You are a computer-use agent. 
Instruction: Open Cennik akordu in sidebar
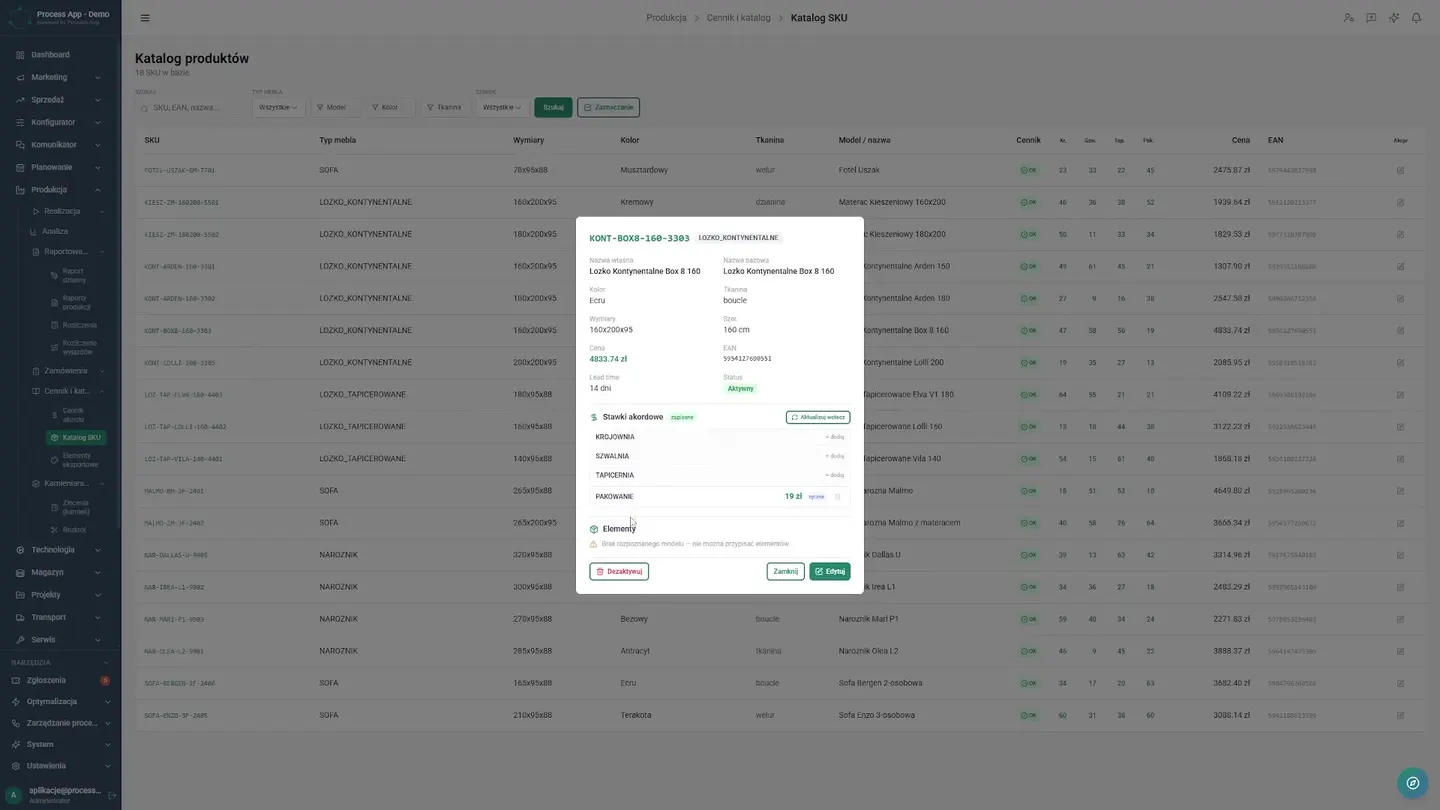(x=77, y=415)
